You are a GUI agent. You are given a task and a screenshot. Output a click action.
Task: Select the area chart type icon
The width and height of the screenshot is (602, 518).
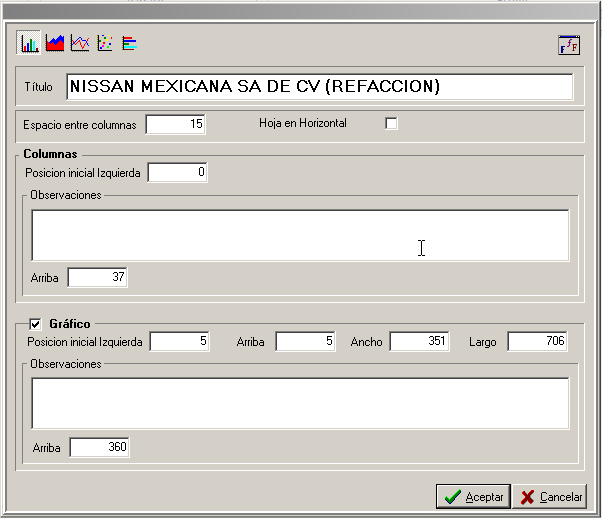coord(55,43)
